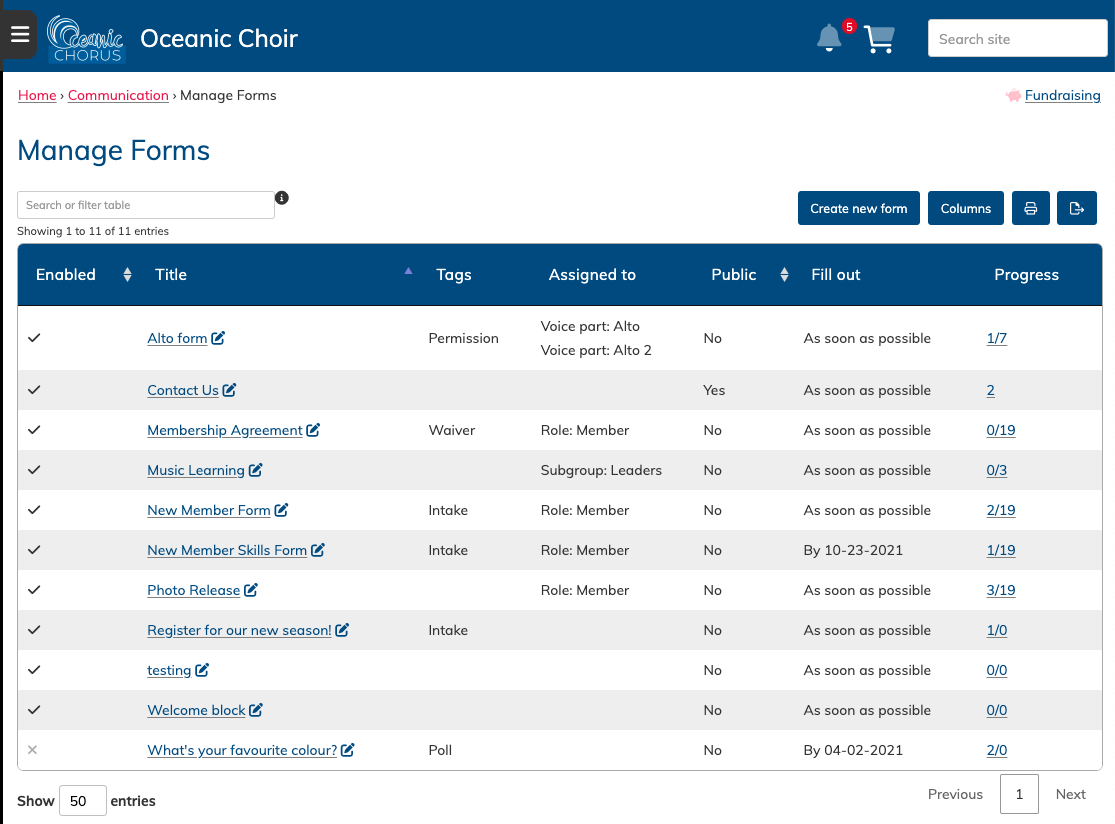The height and width of the screenshot is (824, 1115).
Task: Open Music Learning form link
Action: coord(196,470)
